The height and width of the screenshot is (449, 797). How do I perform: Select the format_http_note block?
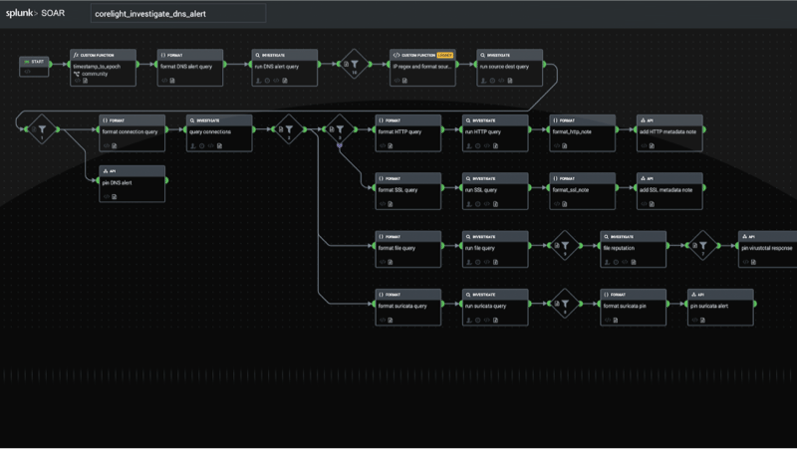583,133
